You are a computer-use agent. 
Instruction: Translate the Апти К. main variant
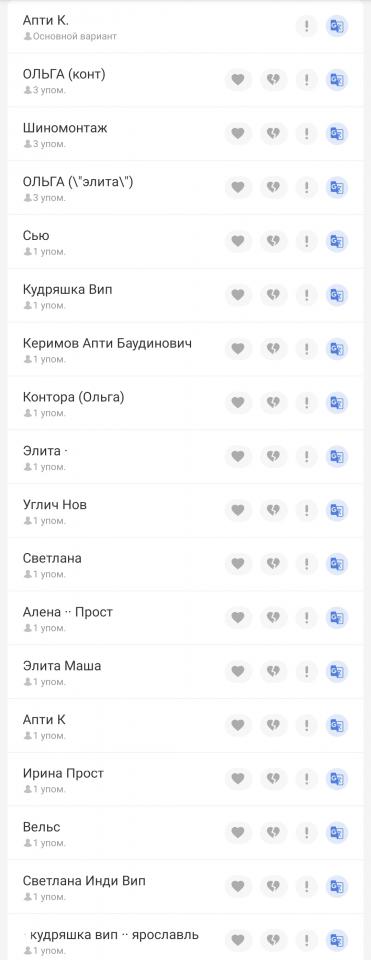[337, 26]
